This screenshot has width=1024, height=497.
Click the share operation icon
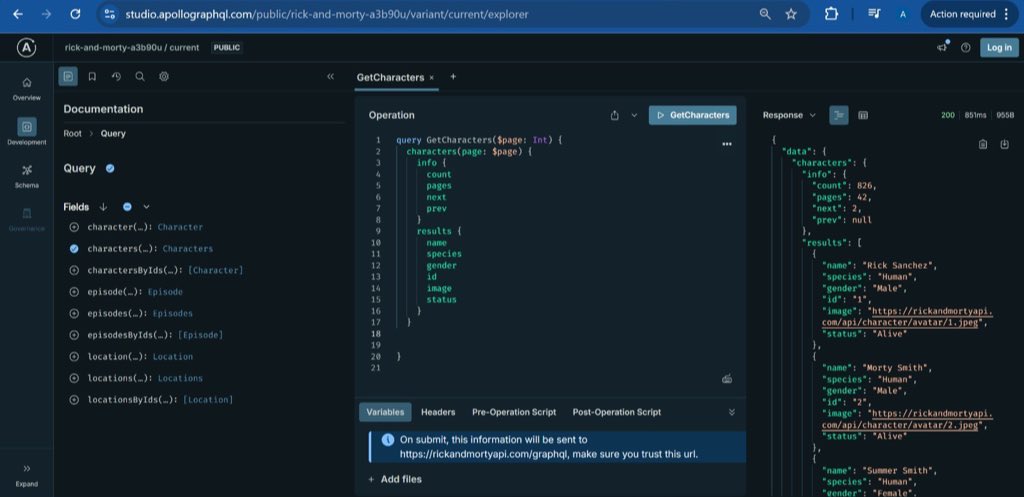click(615, 115)
